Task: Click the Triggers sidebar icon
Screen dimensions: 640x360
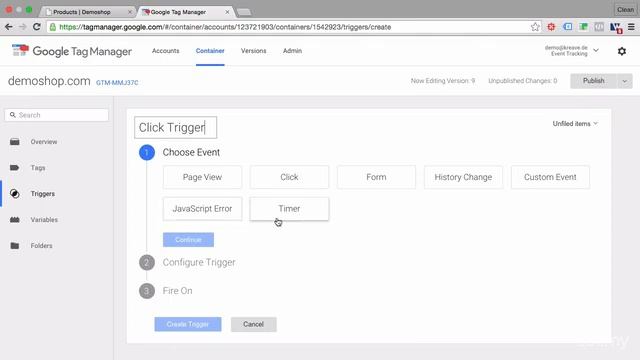Action: (15, 194)
